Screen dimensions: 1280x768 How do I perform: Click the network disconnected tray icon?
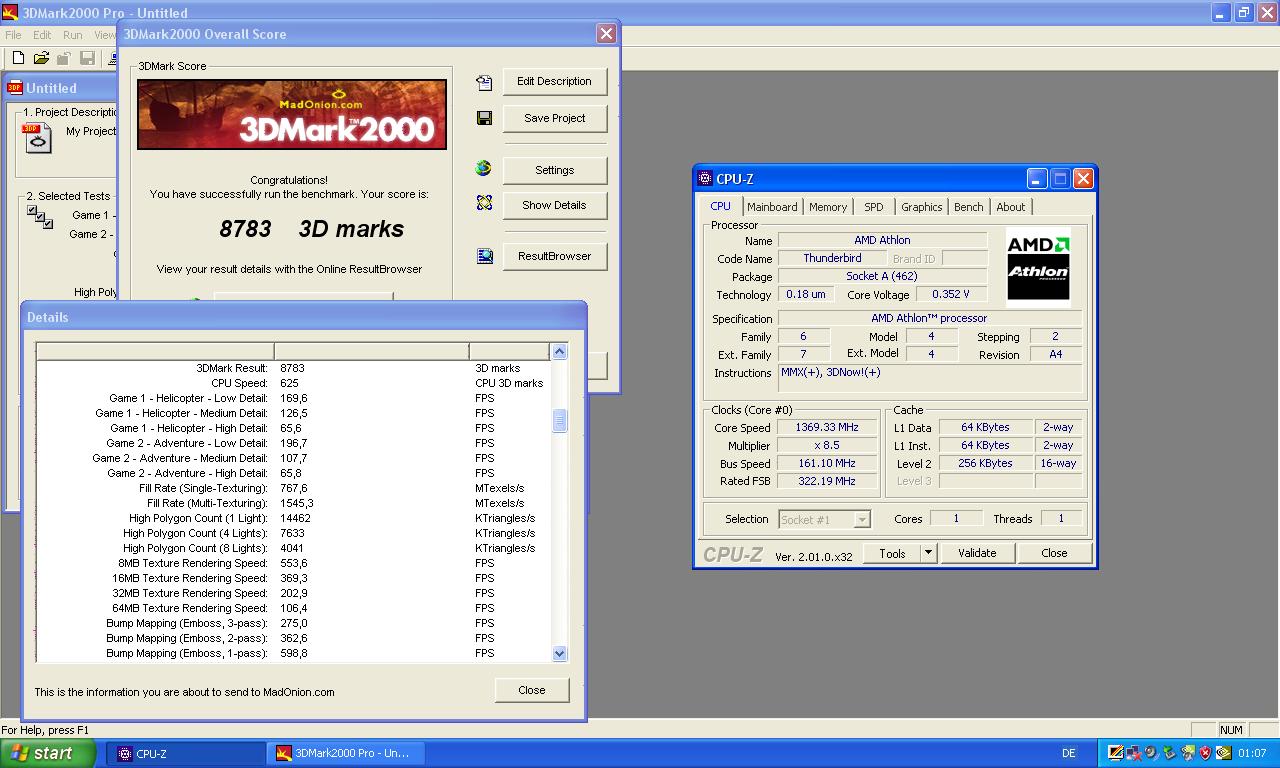[x=1134, y=753]
